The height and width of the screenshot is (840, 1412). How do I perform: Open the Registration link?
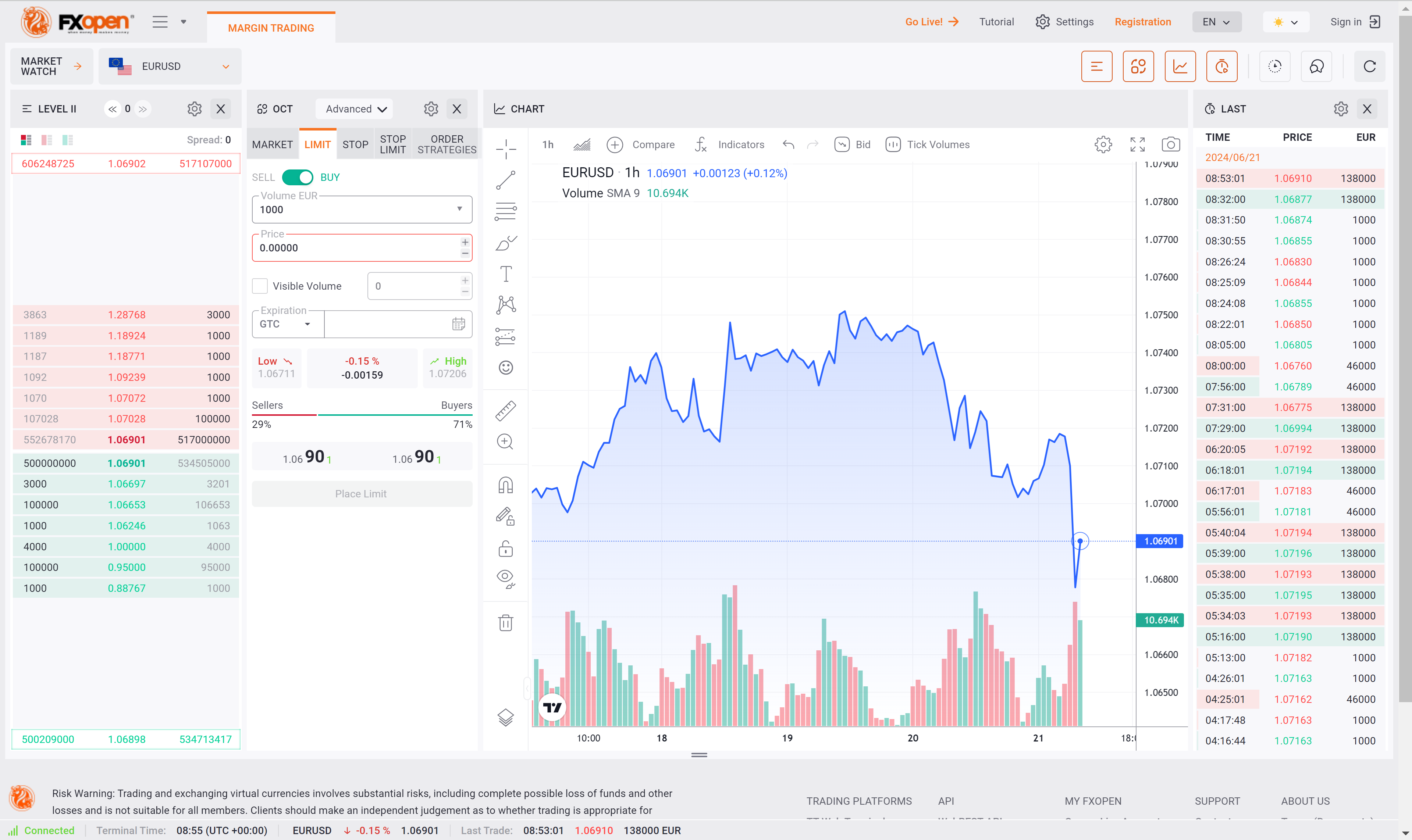coord(1142,22)
